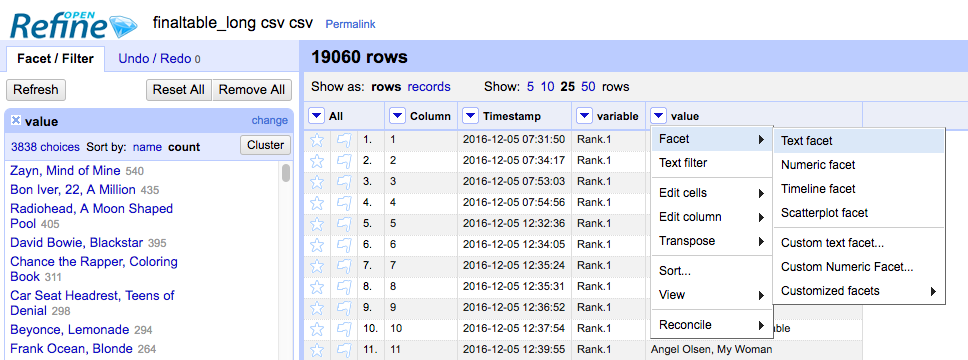This screenshot has width=968, height=360.
Task: Star row 8
Action: pyautogui.click(x=317, y=287)
